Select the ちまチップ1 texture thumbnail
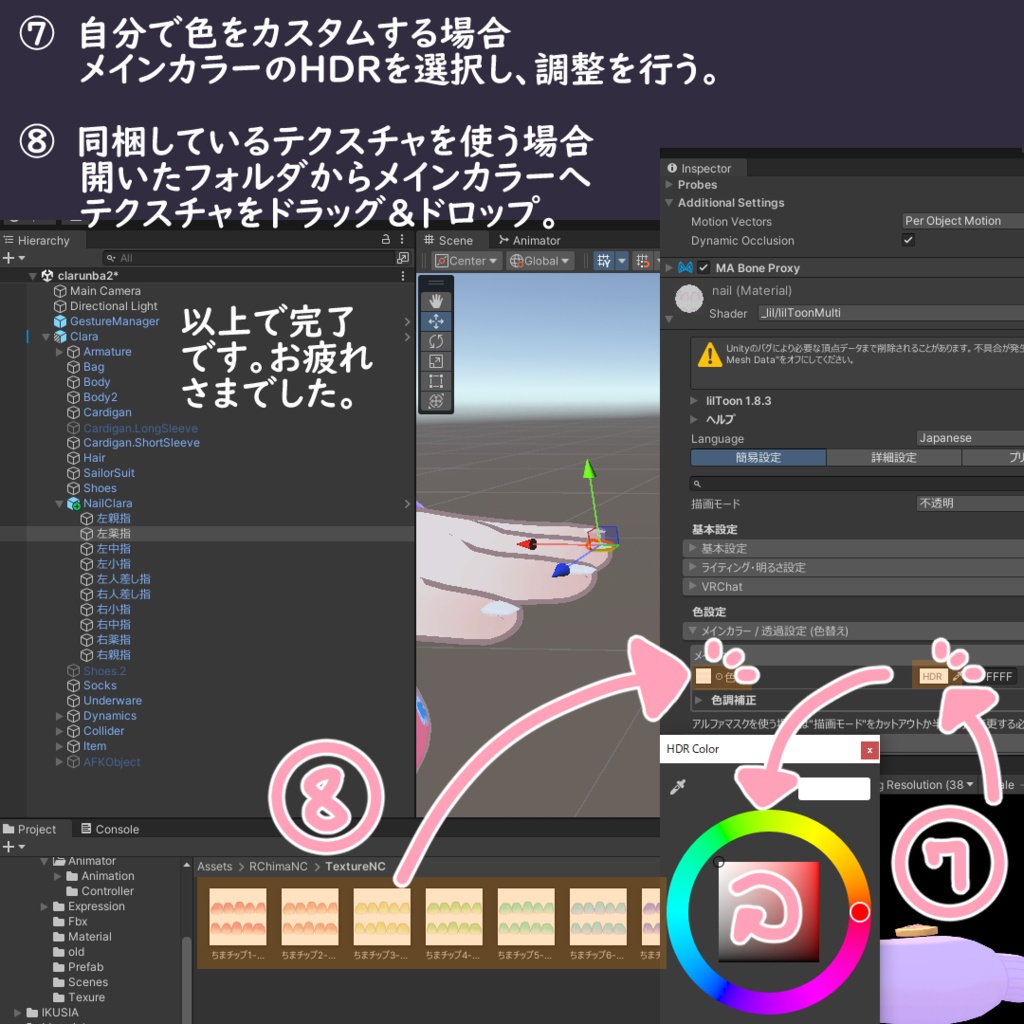 coord(240,915)
